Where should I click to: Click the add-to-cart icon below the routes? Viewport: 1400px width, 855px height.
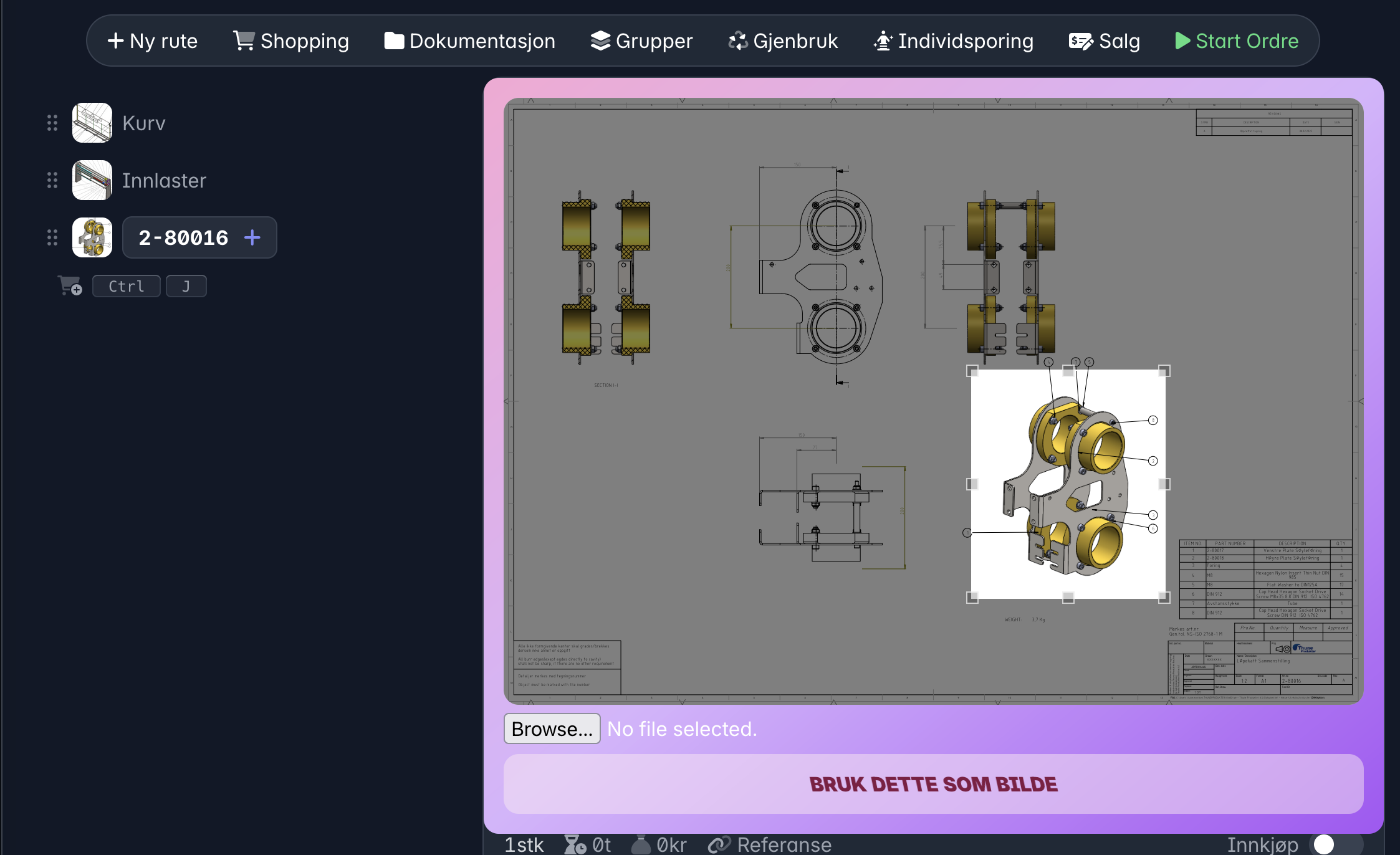click(70, 285)
